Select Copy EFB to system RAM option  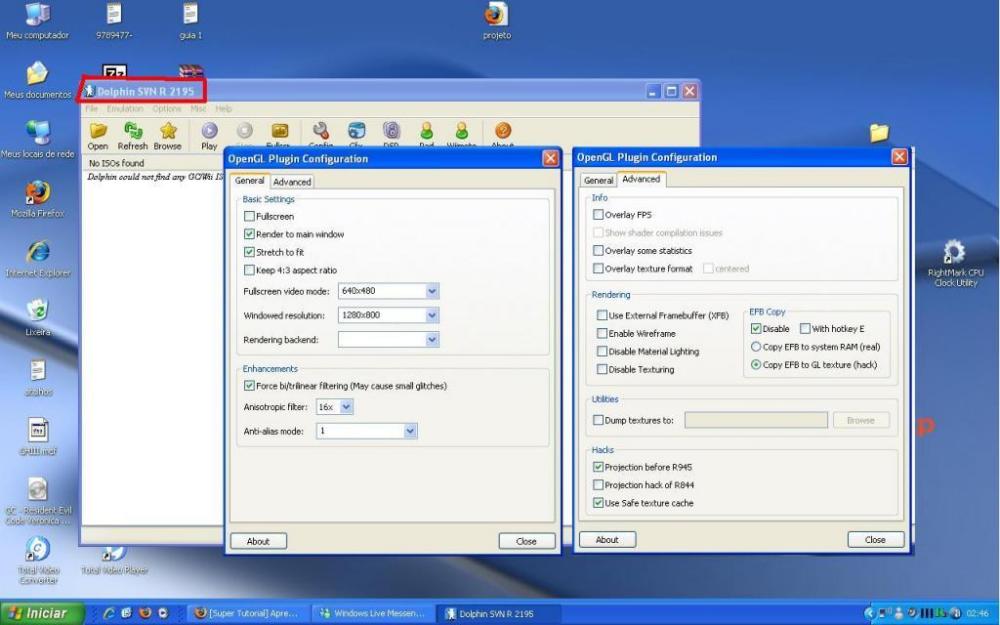pos(756,347)
